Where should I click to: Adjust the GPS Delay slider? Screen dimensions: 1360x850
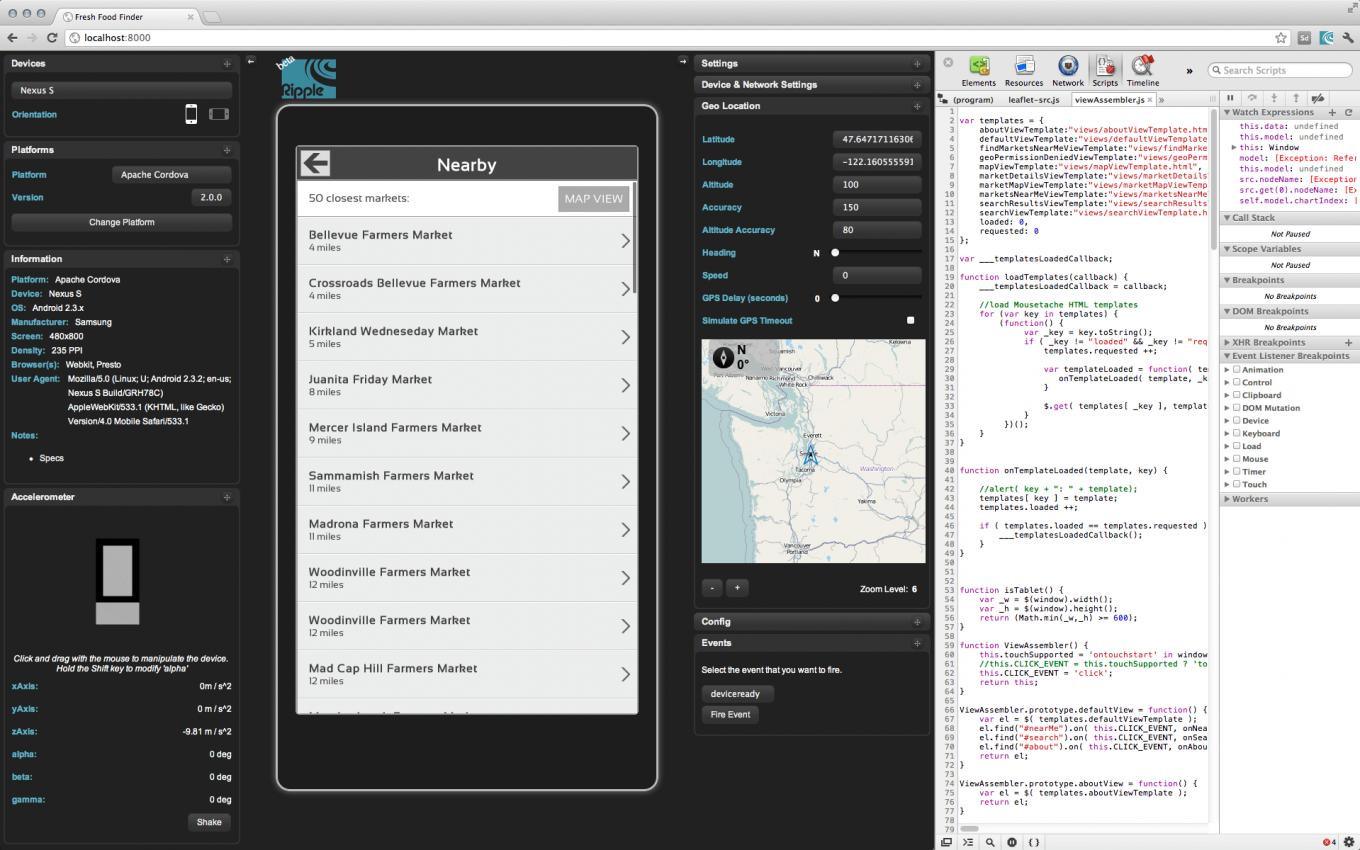point(836,298)
